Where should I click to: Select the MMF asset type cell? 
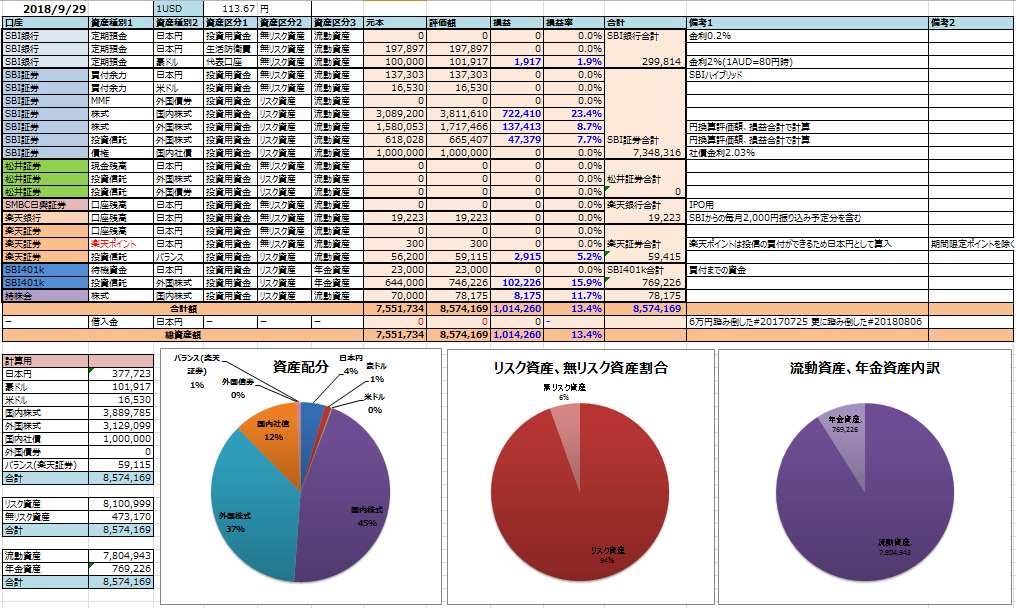tap(121, 100)
